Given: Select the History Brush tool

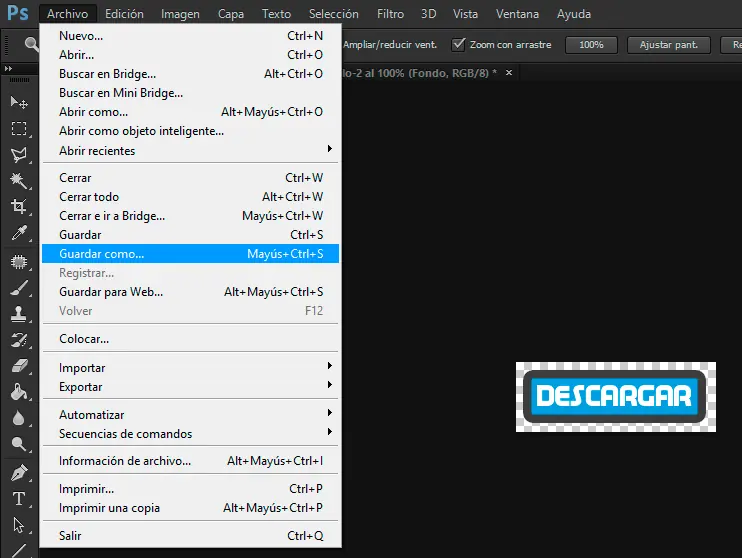Looking at the screenshot, I should [19, 340].
